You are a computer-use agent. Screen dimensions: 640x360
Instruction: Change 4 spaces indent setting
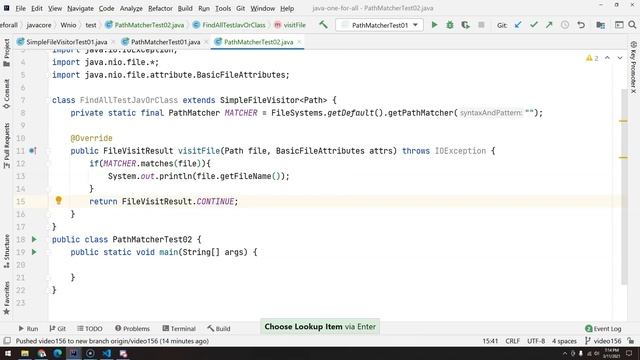pyautogui.click(x=564, y=341)
